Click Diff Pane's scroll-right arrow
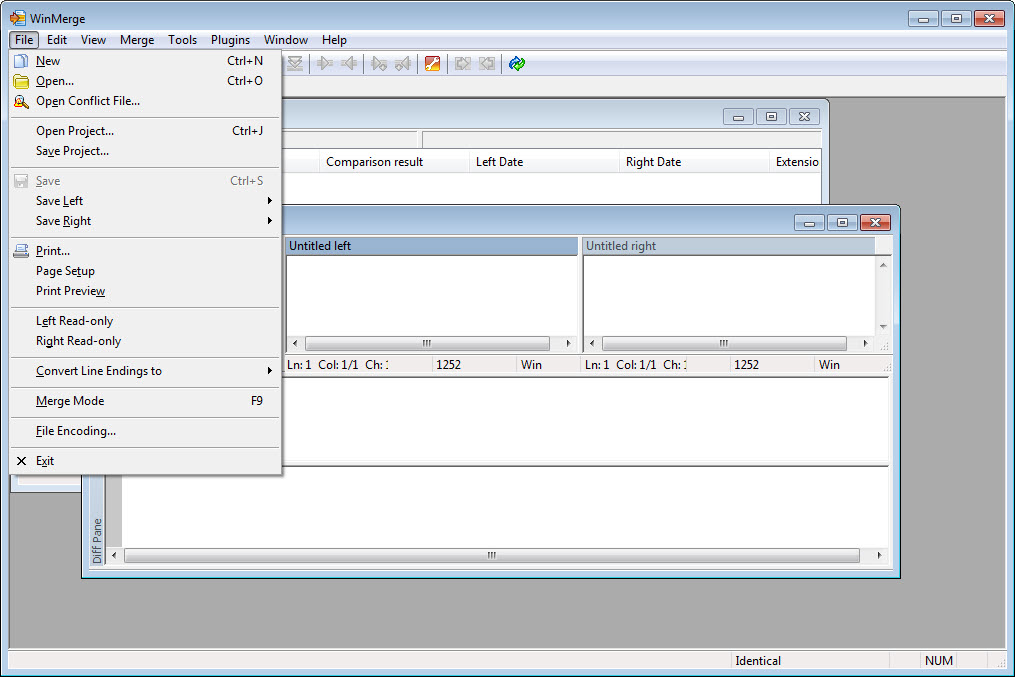Screen dimensions: 1015x677 click(879, 555)
